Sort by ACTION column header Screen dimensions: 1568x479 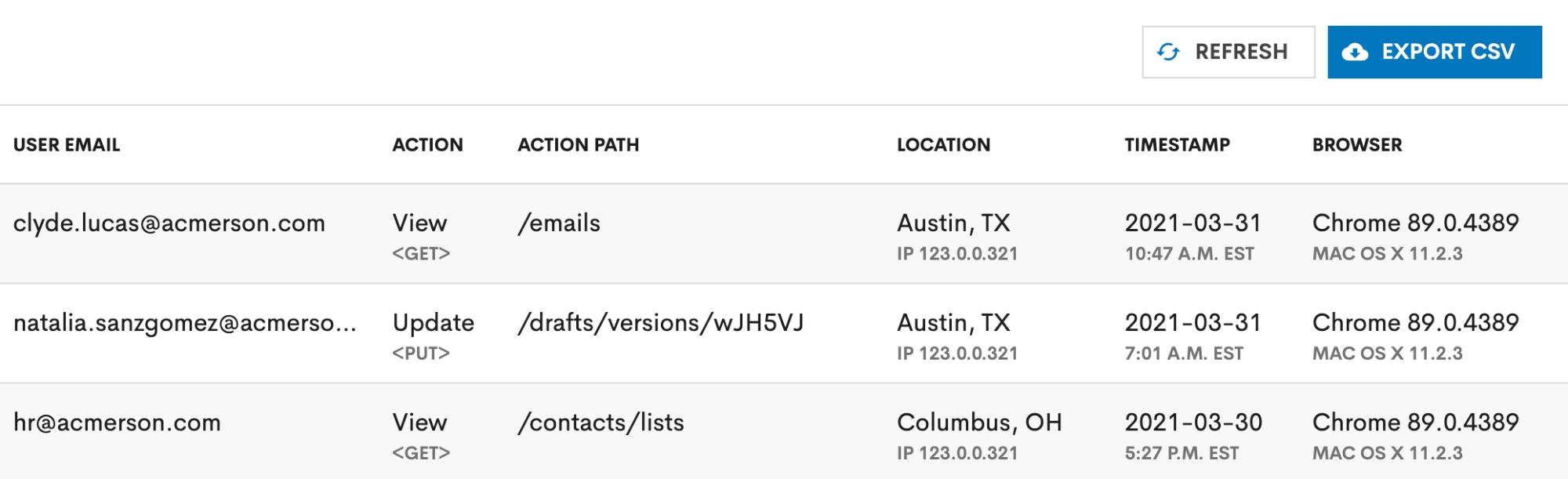pos(428,145)
